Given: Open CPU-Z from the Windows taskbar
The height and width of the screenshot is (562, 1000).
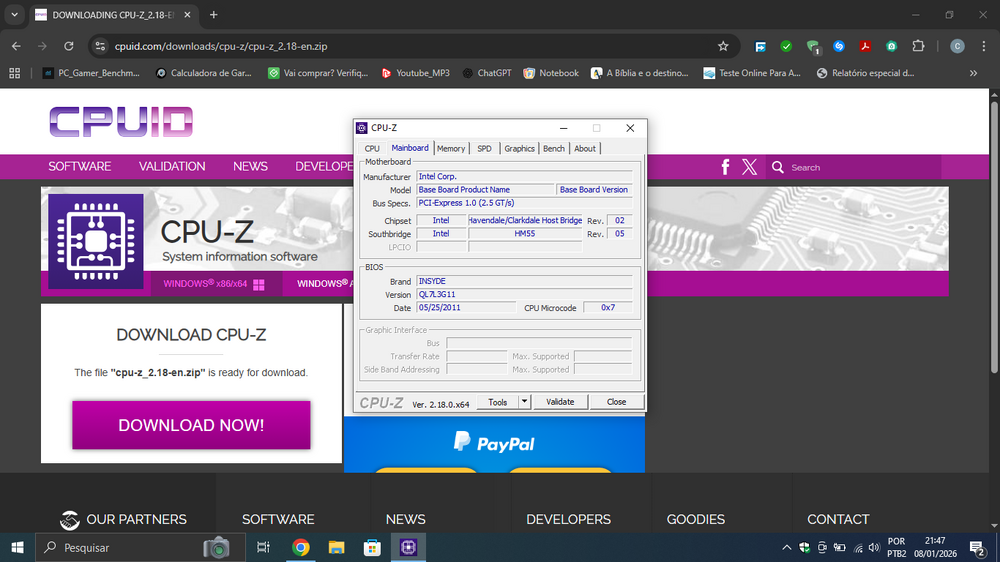Looking at the screenshot, I should coord(408,547).
